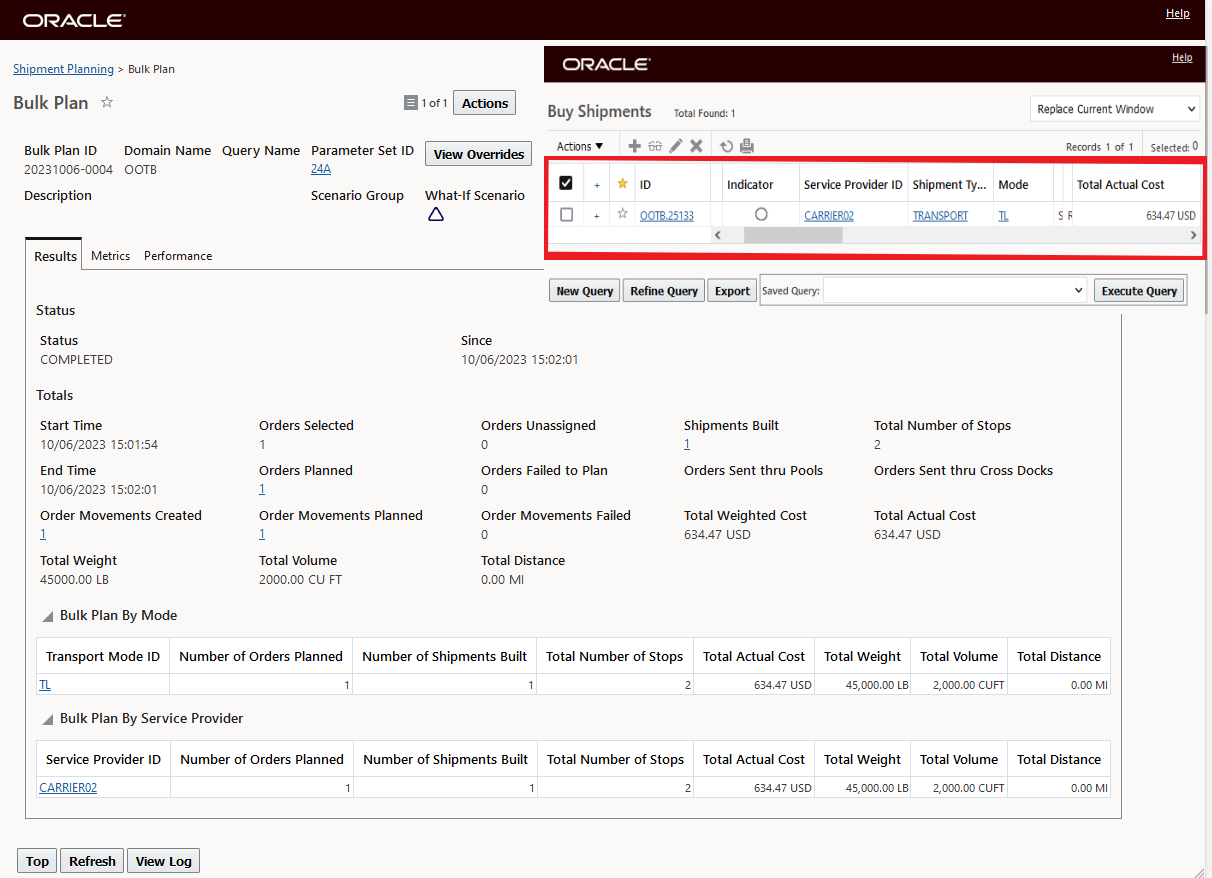Collapse the Bulk Plan By Mode section
The width and height of the screenshot is (1212, 878).
coord(48,616)
